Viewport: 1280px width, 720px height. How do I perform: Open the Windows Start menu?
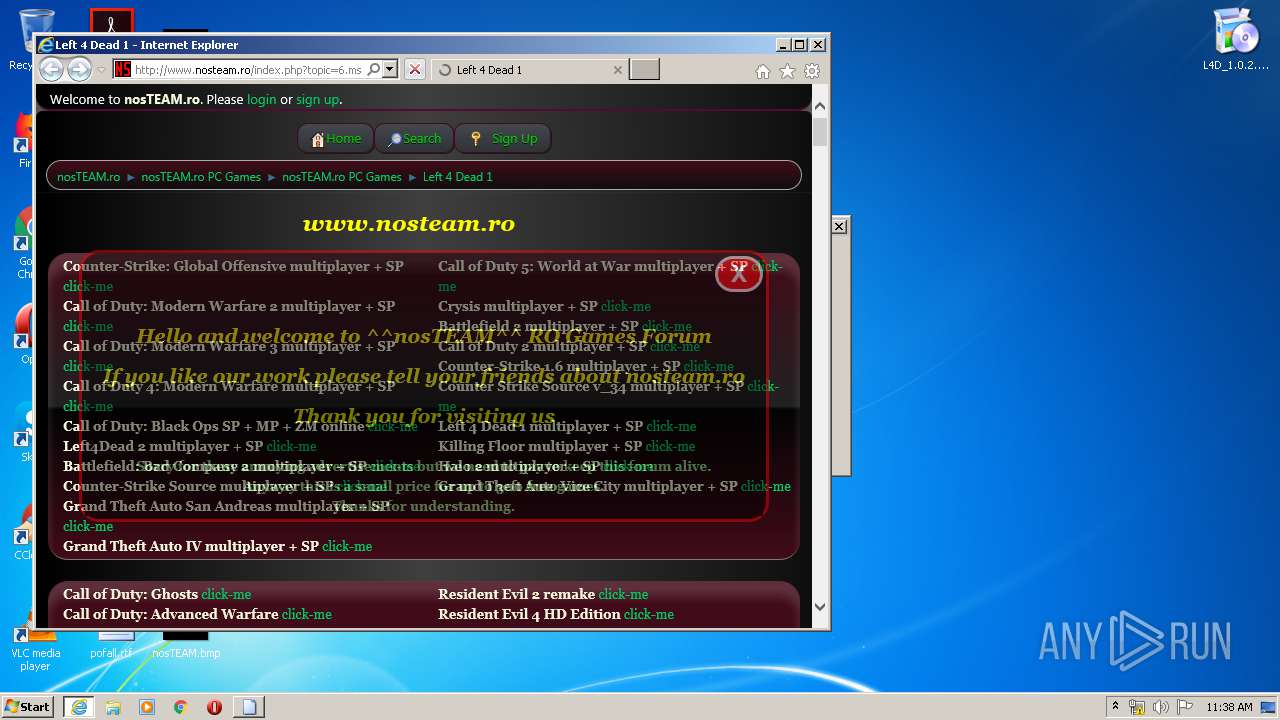(x=27, y=706)
